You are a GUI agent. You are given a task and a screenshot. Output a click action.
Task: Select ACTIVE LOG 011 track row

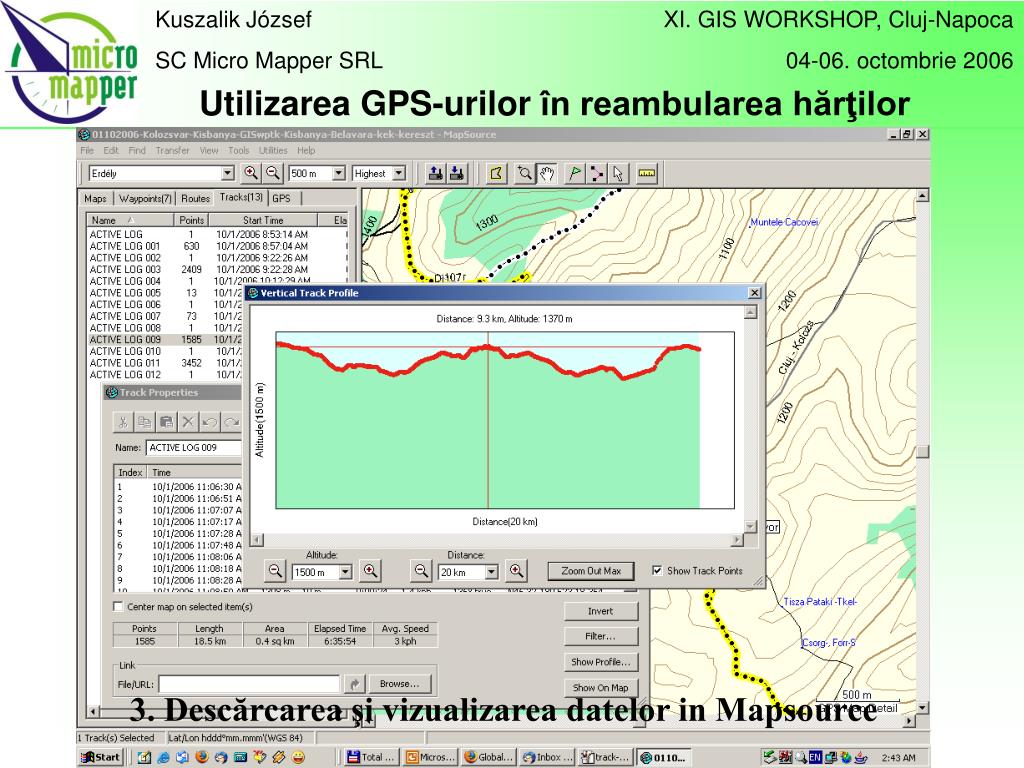pyautogui.click(x=165, y=362)
